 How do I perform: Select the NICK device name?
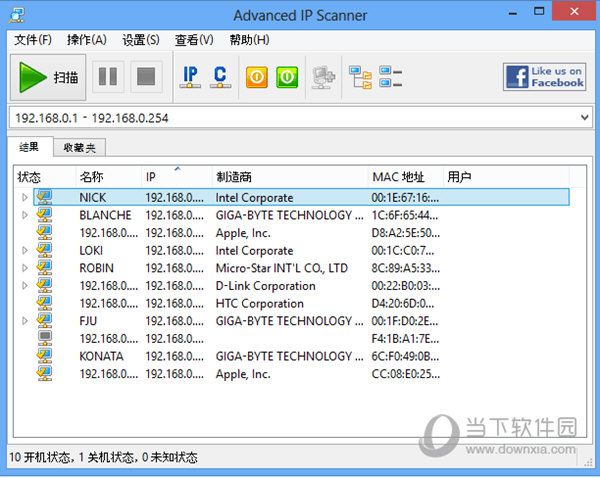click(x=93, y=197)
